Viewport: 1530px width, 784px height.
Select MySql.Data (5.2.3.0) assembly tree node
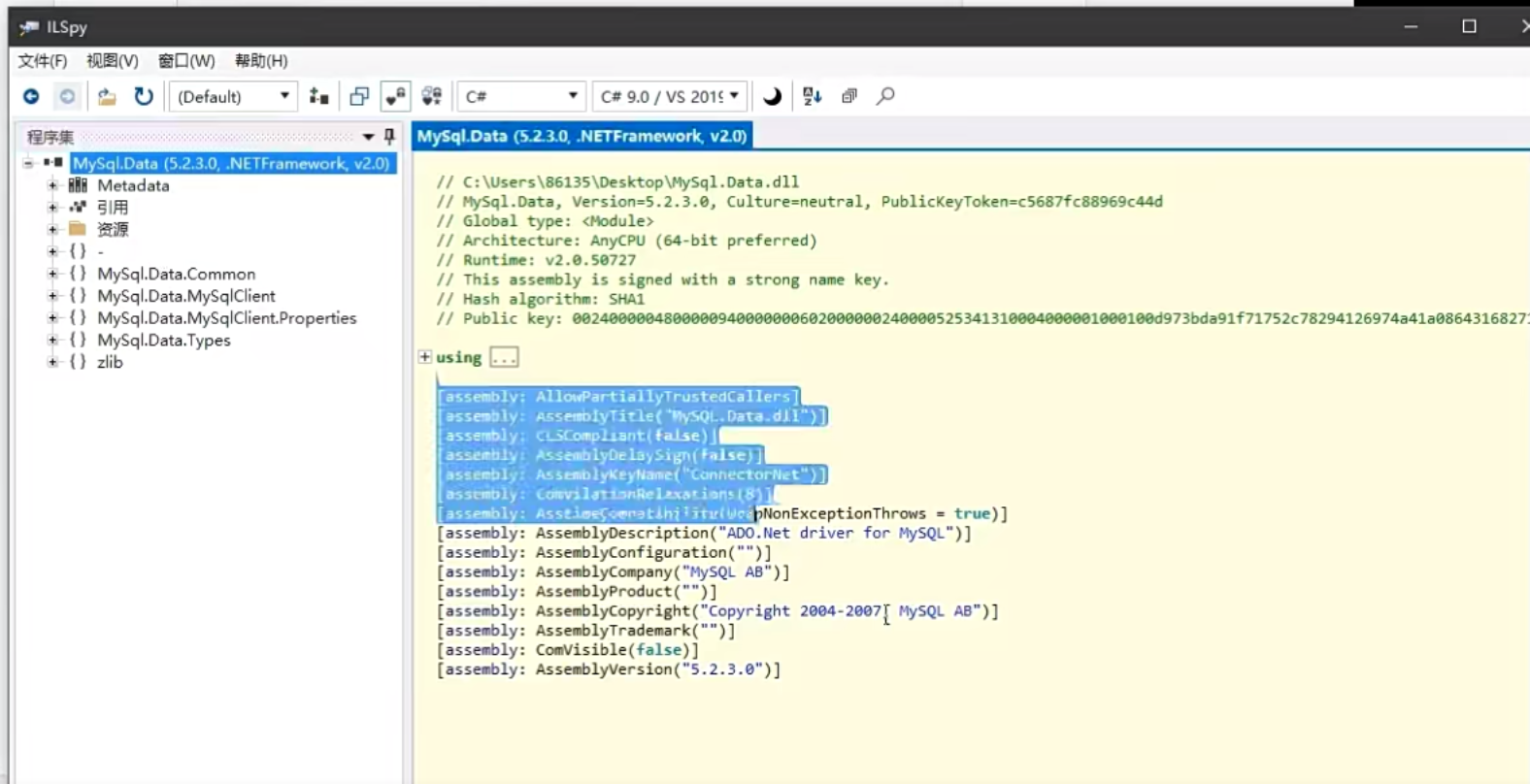click(231, 163)
